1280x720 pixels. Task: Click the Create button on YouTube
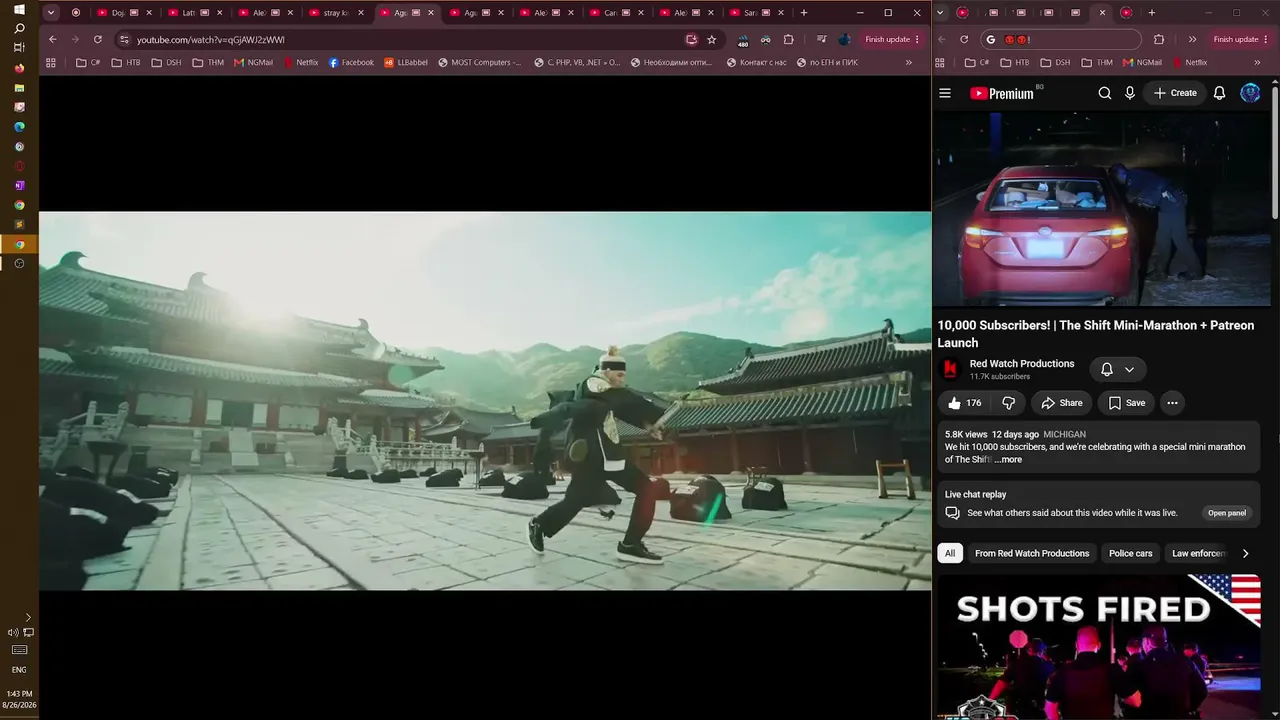[1175, 93]
